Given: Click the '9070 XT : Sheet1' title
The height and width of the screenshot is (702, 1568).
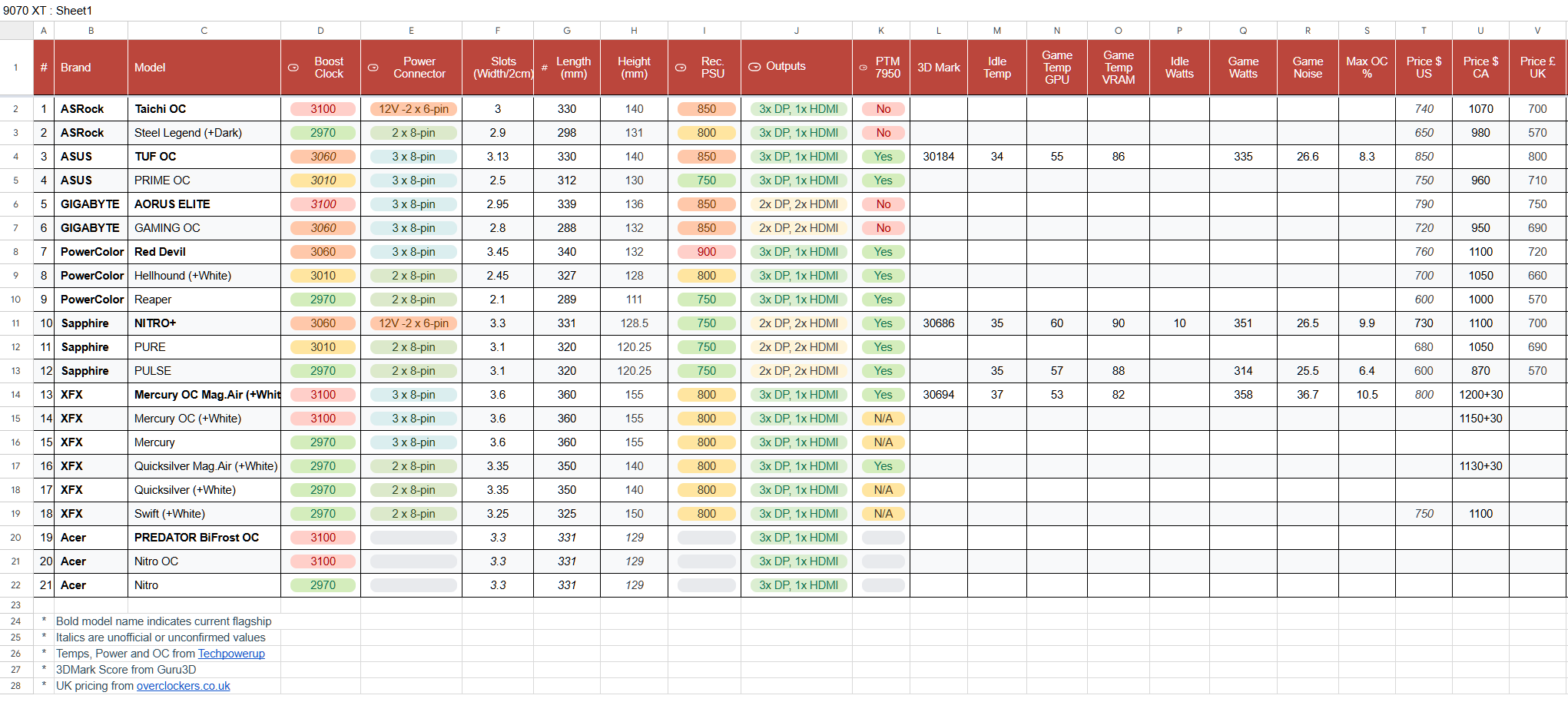Looking at the screenshot, I should tap(48, 11).
